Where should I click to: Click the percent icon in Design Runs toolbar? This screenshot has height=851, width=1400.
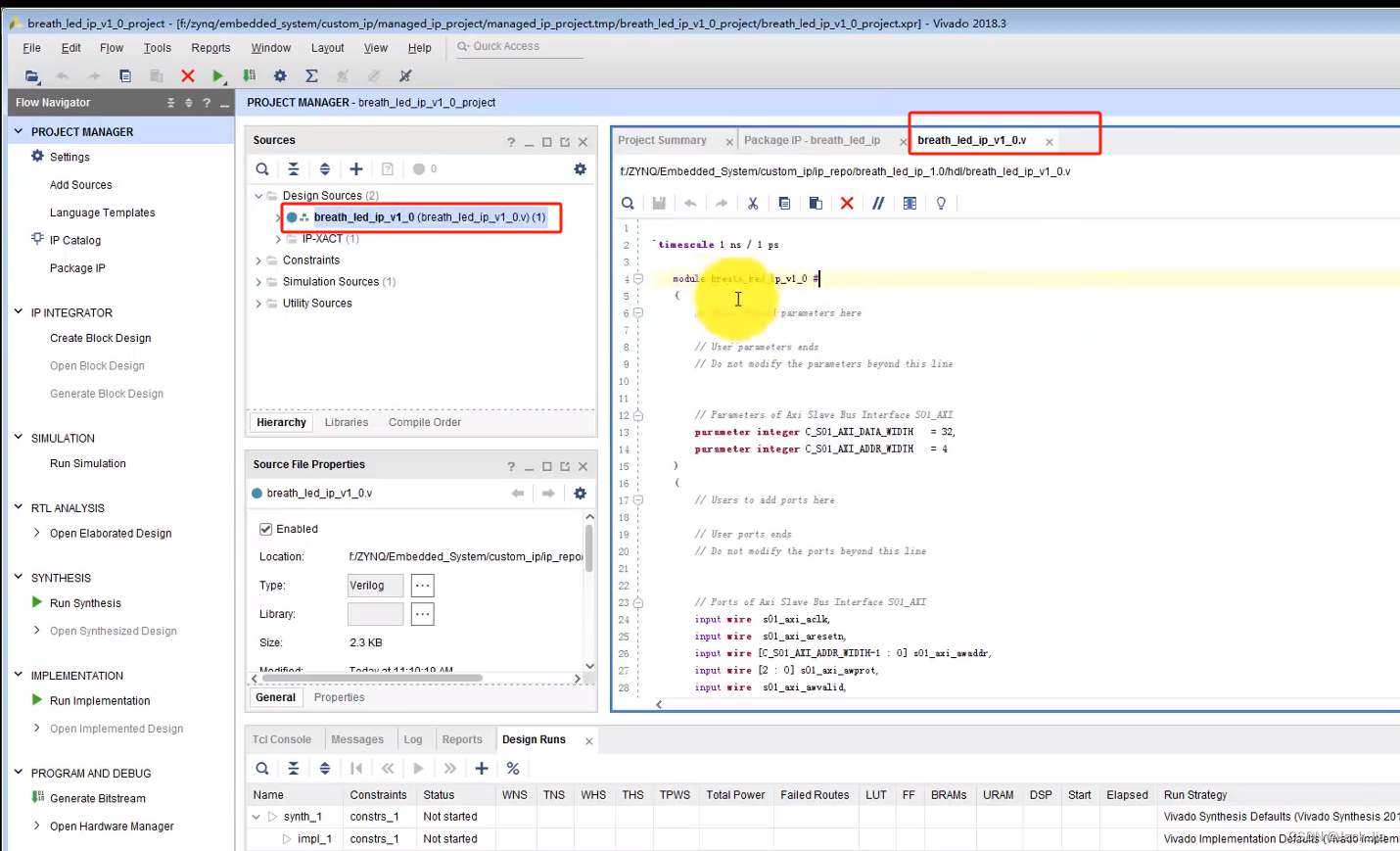coord(513,769)
